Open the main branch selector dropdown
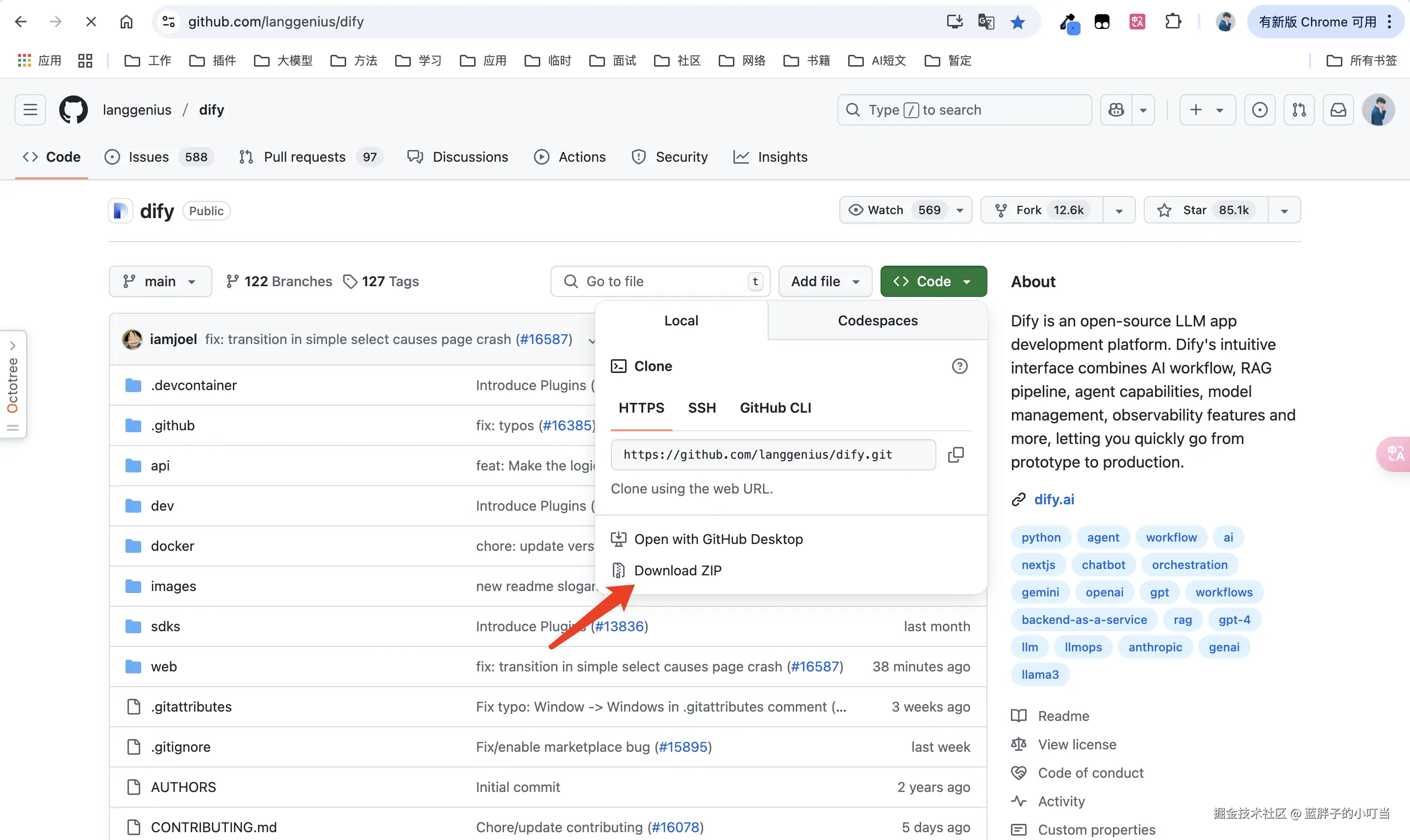This screenshot has width=1410, height=840. point(160,281)
